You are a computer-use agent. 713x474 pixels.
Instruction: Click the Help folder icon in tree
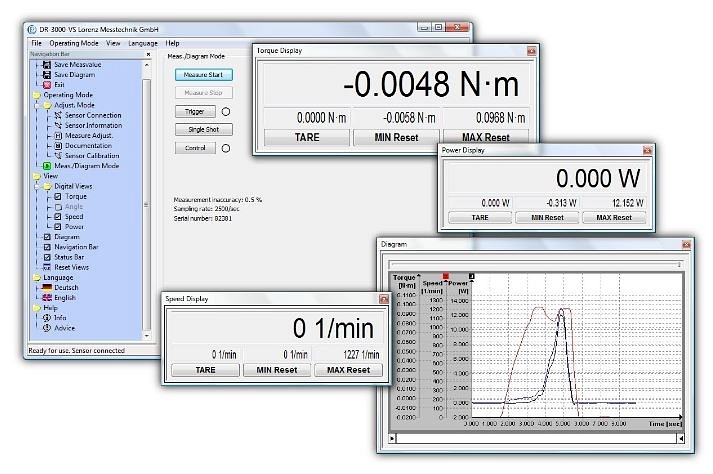point(36,308)
